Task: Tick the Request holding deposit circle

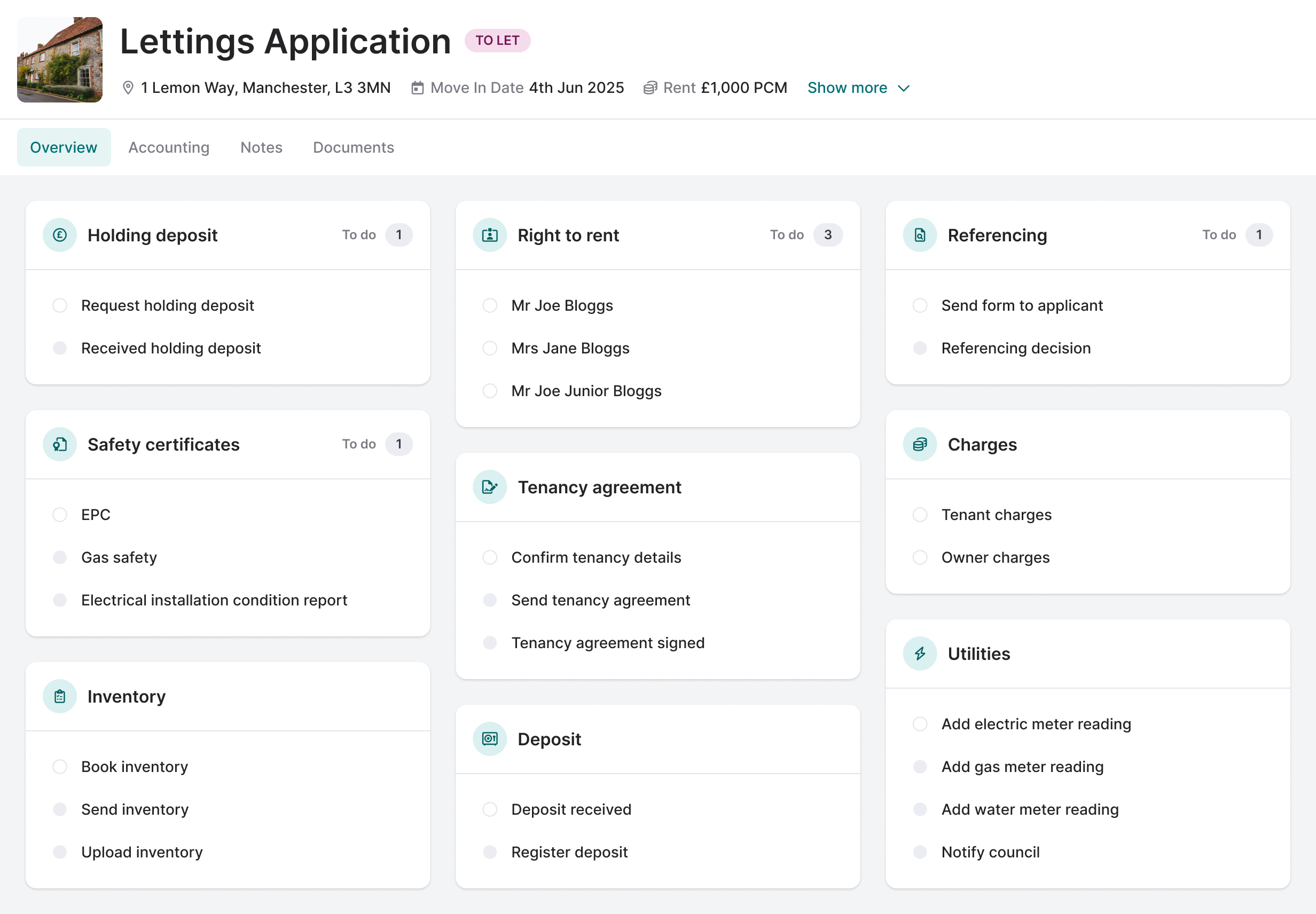Action: point(60,305)
